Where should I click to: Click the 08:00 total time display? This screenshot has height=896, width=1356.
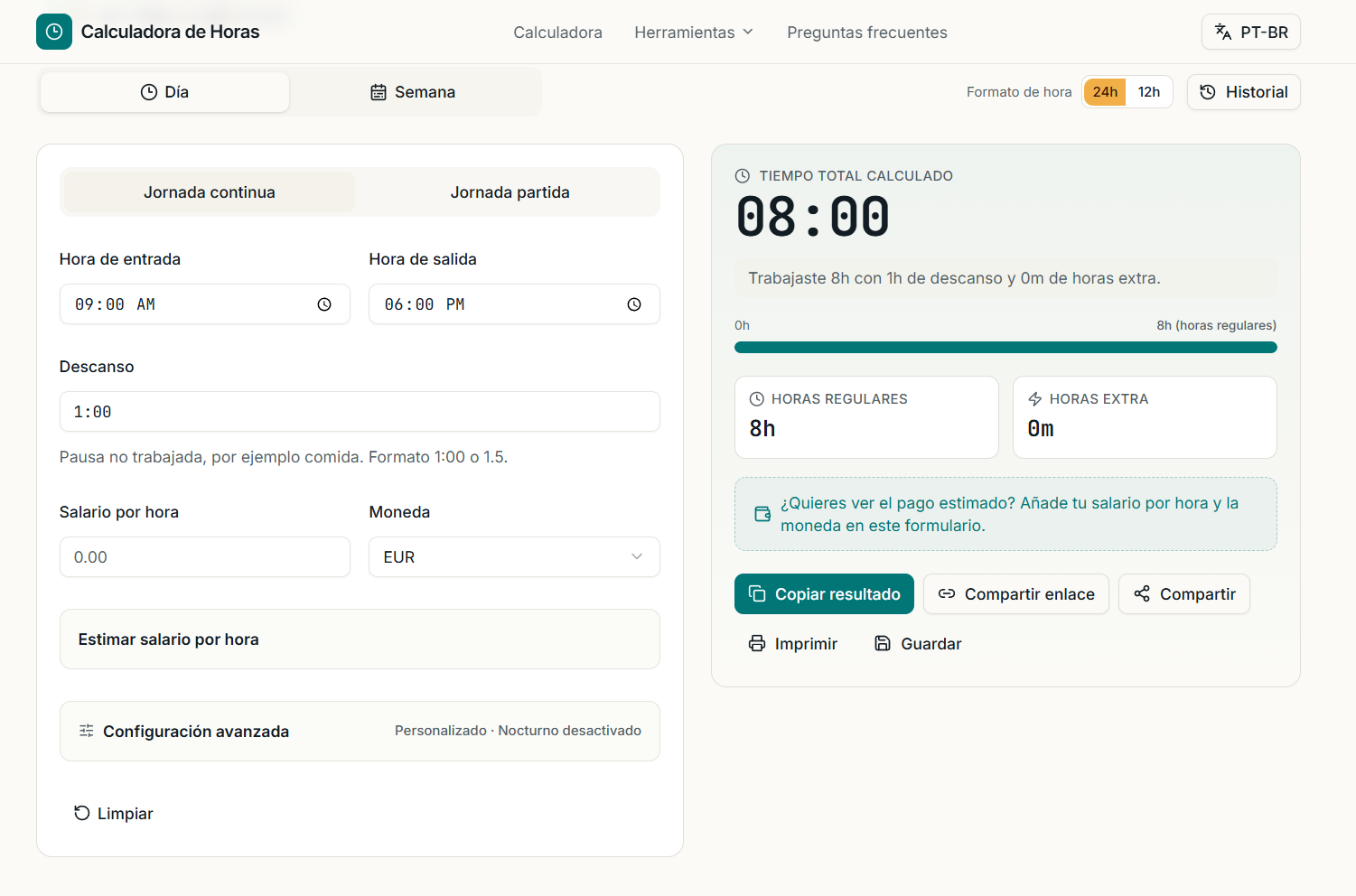pos(813,218)
